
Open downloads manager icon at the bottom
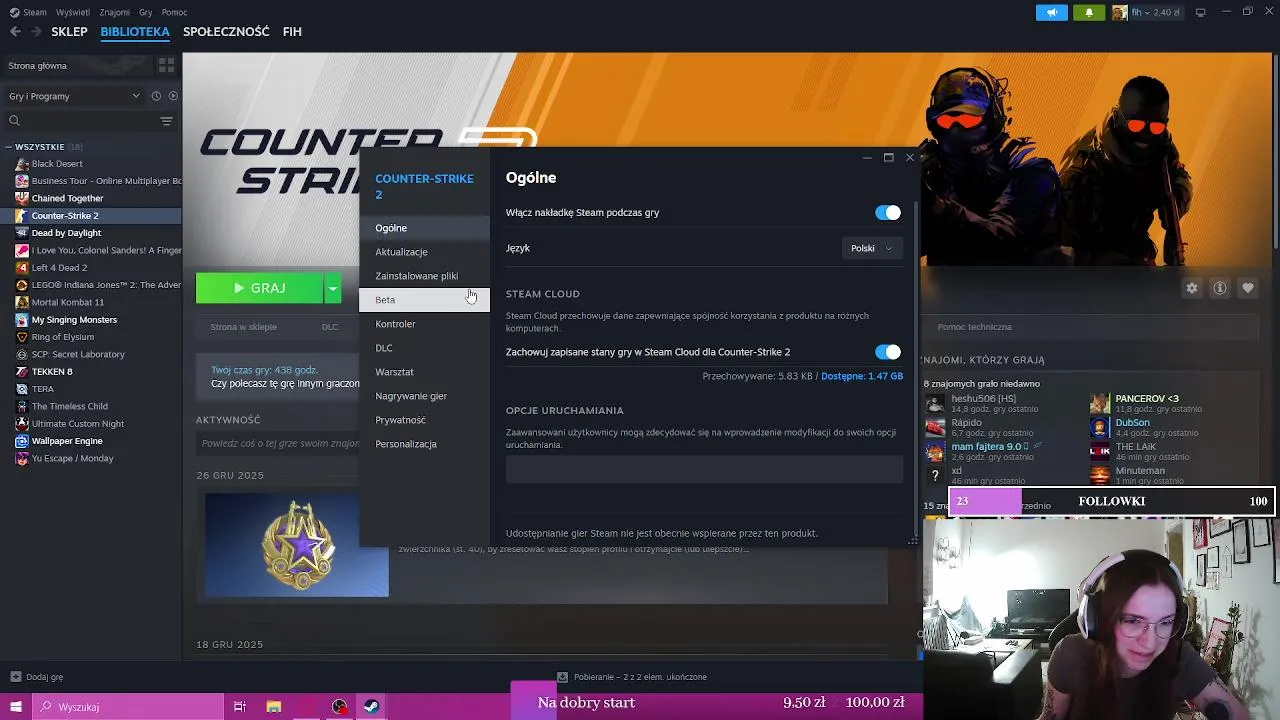click(563, 677)
